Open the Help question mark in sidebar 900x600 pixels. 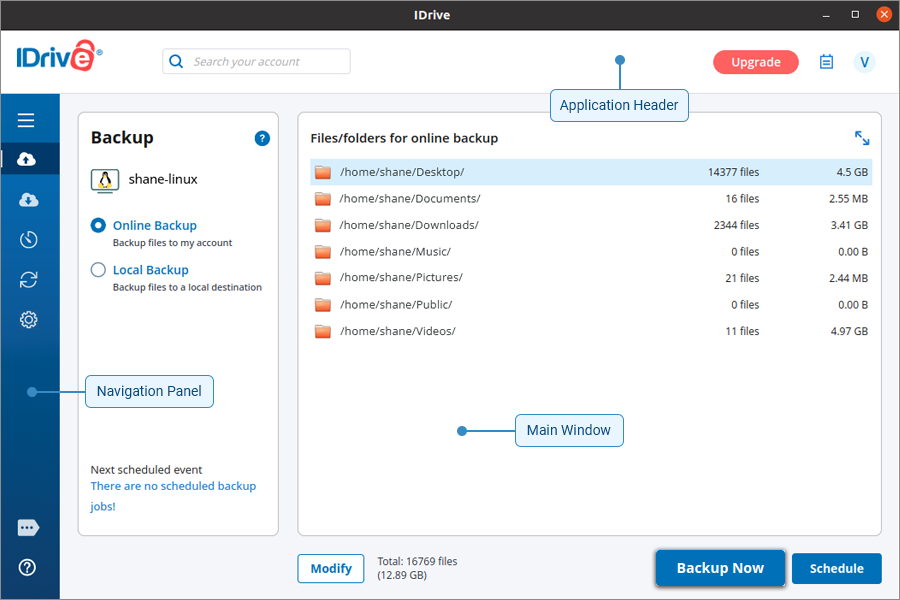click(x=28, y=567)
